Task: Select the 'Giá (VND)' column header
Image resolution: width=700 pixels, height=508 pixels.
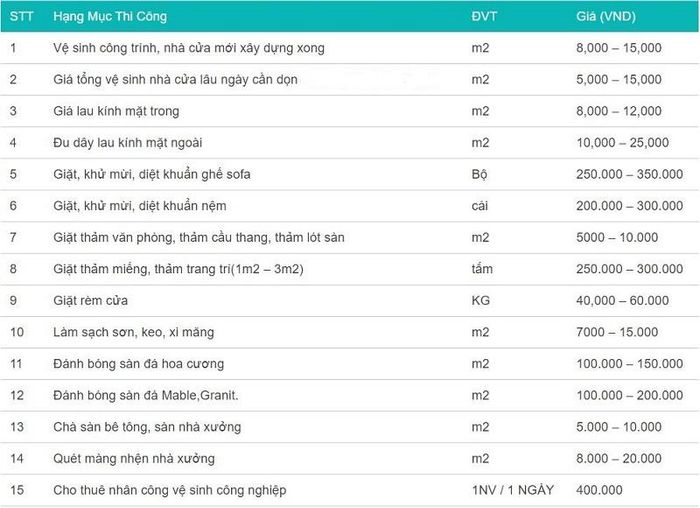Action: pos(606,17)
